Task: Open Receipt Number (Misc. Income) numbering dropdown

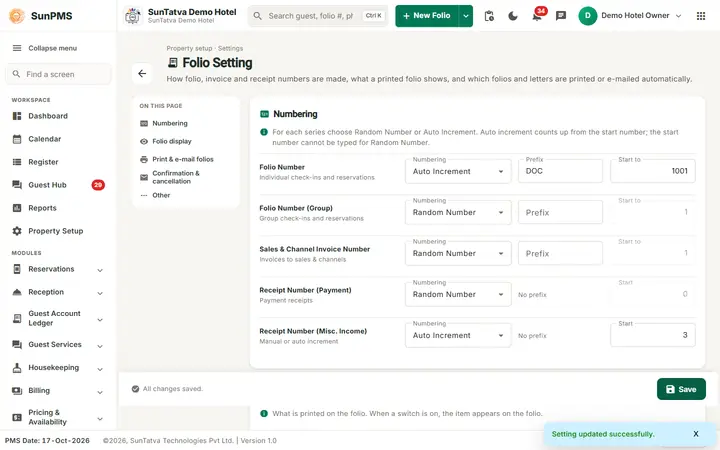Action: 458,335
